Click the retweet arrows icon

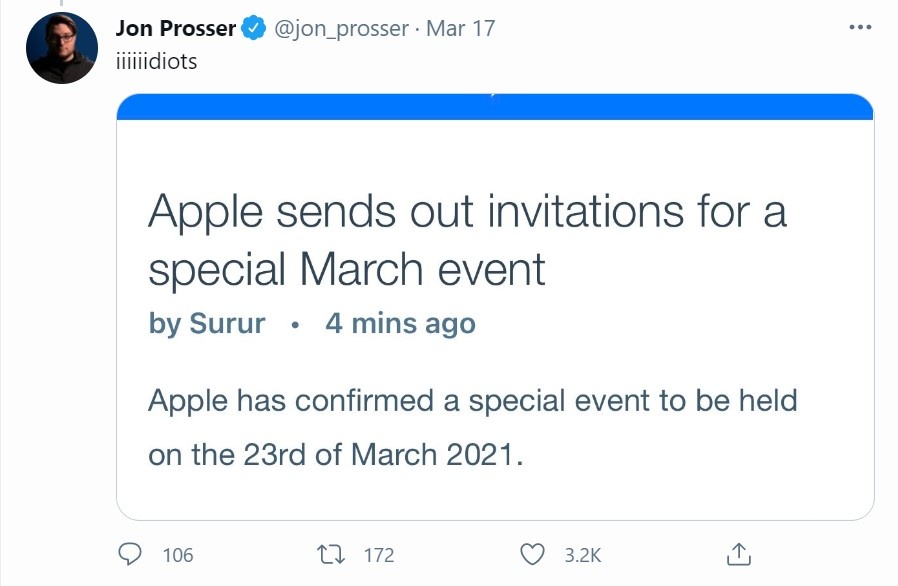coord(330,554)
